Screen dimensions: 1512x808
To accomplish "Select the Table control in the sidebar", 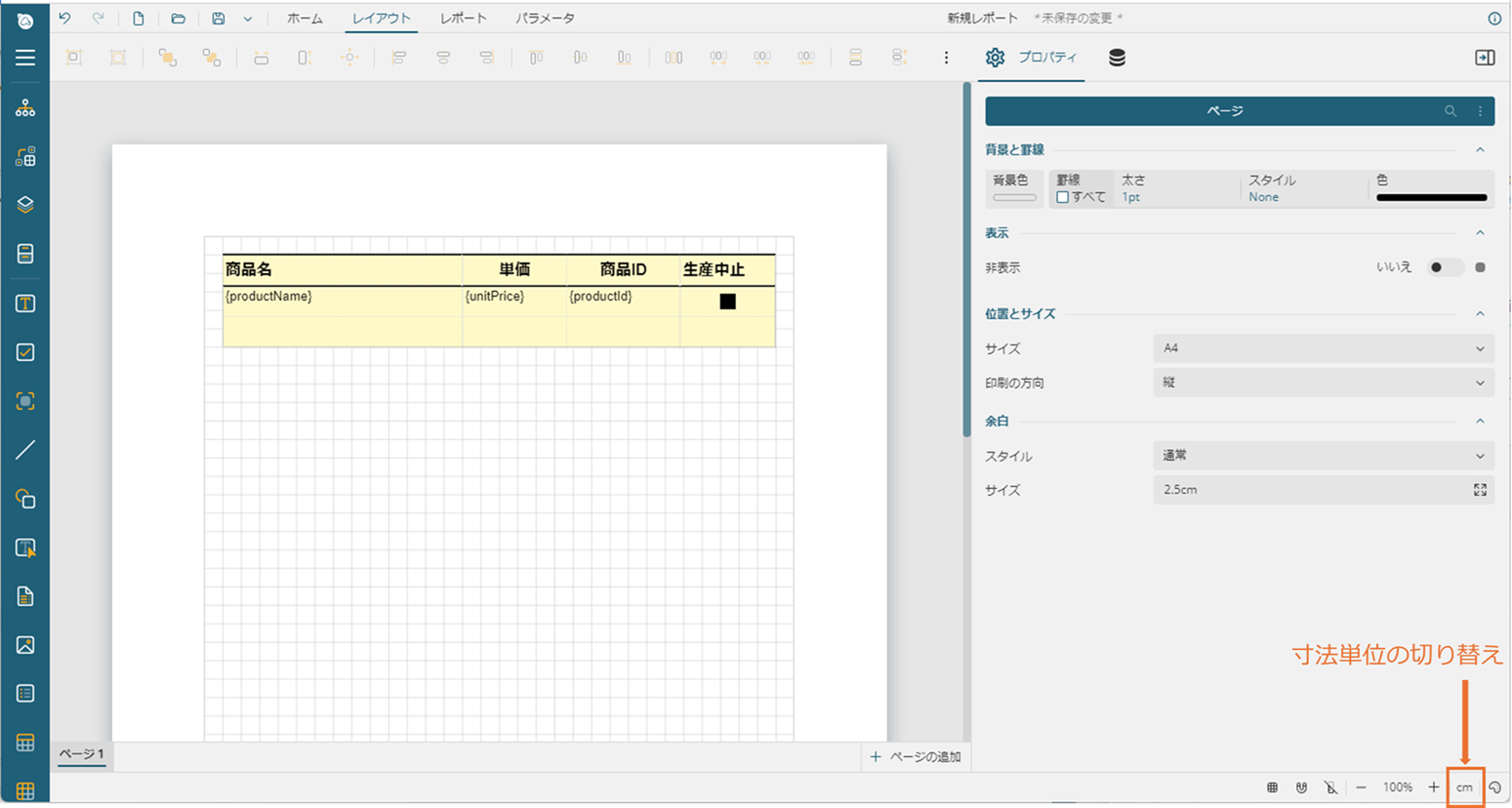I will [25, 743].
